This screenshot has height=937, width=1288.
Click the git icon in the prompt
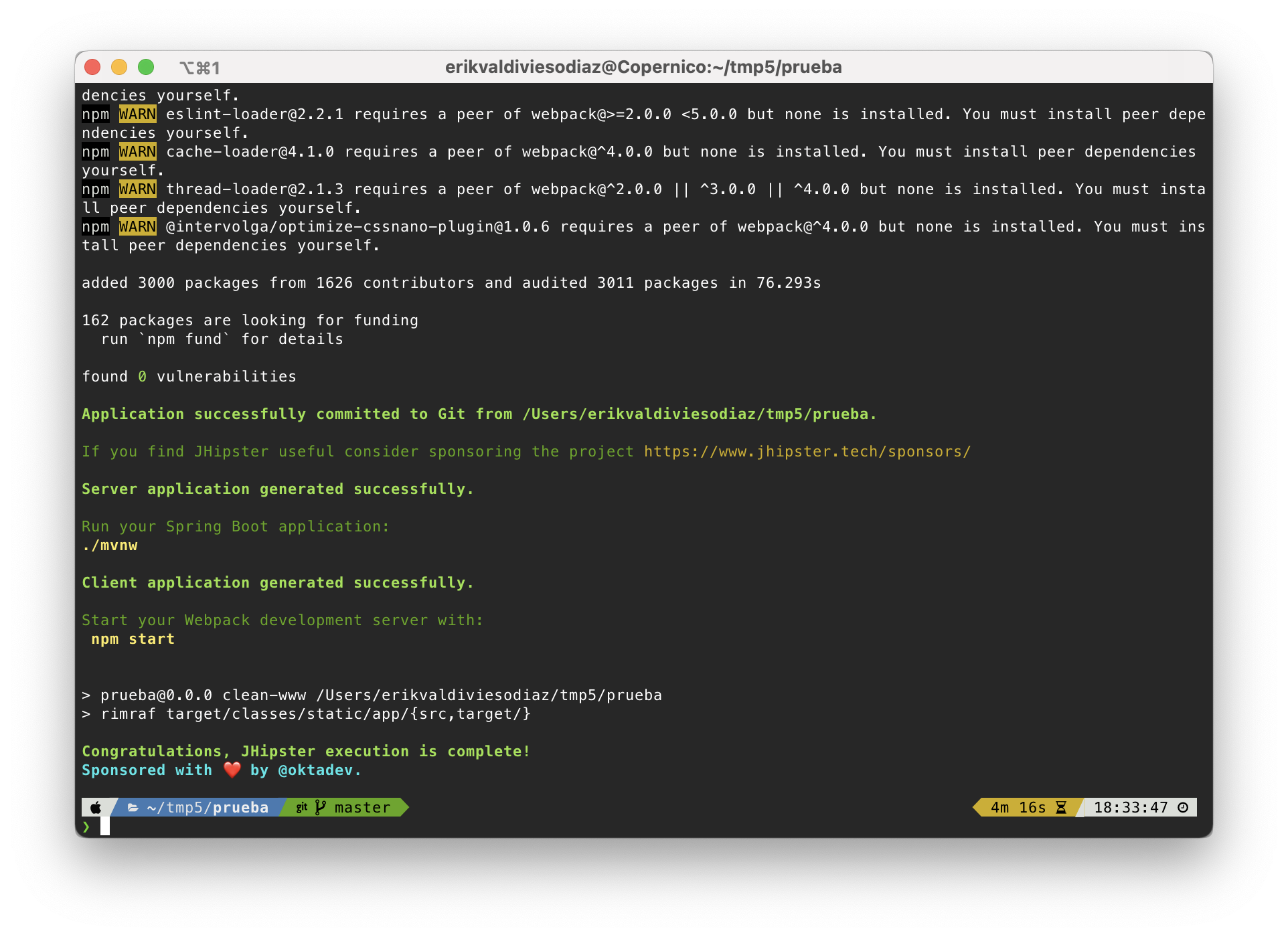pos(302,808)
